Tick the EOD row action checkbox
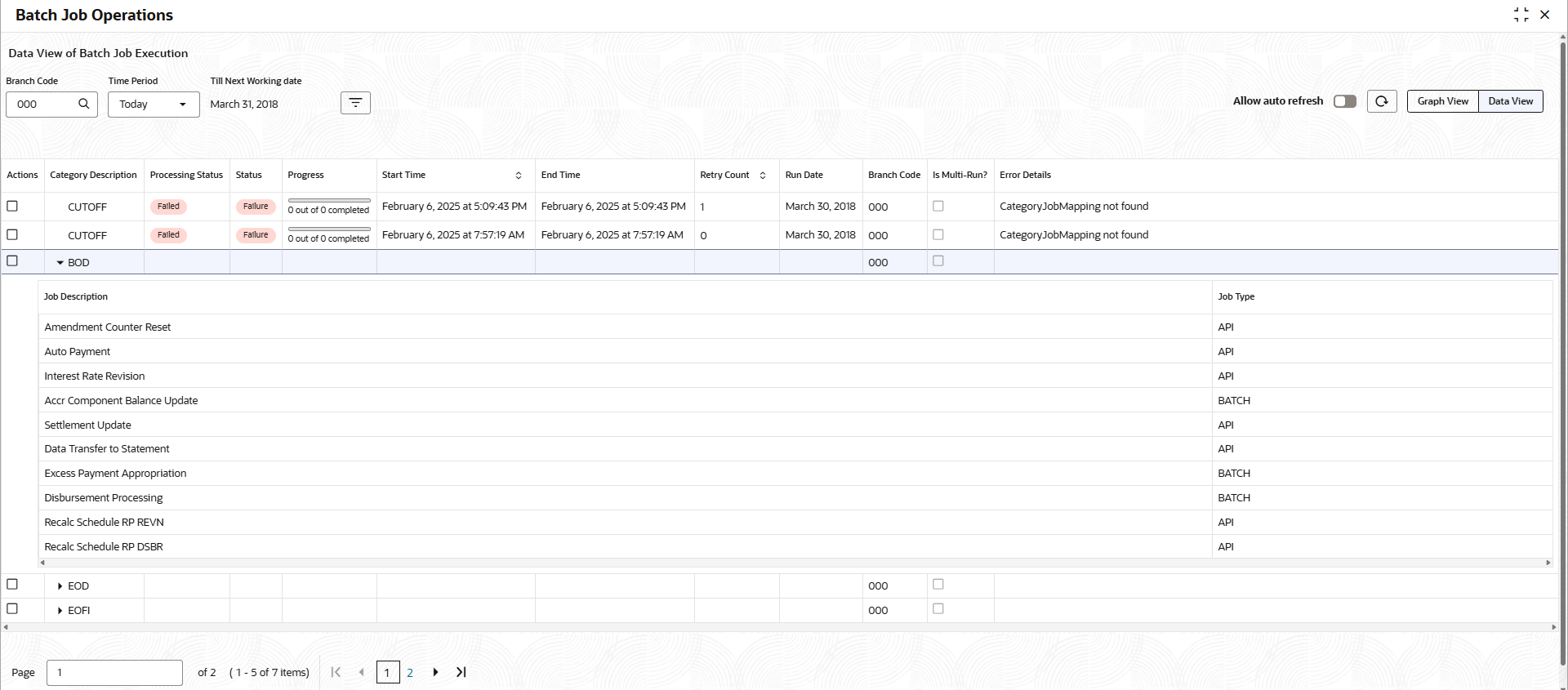 (x=12, y=585)
